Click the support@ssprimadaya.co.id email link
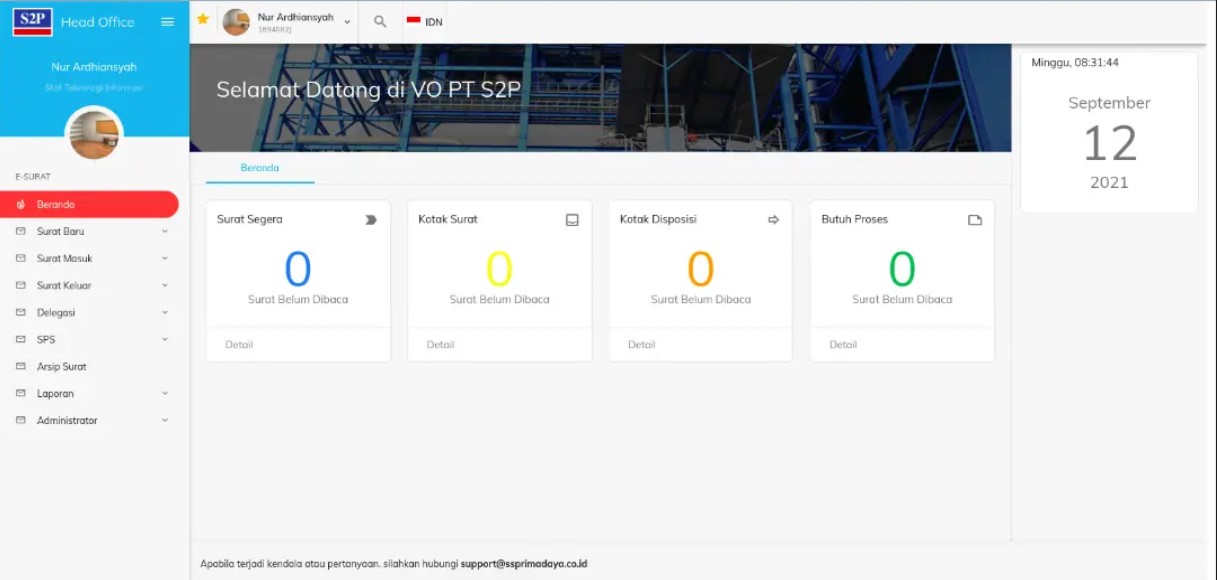The height and width of the screenshot is (580, 1217). click(x=524, y=564)
